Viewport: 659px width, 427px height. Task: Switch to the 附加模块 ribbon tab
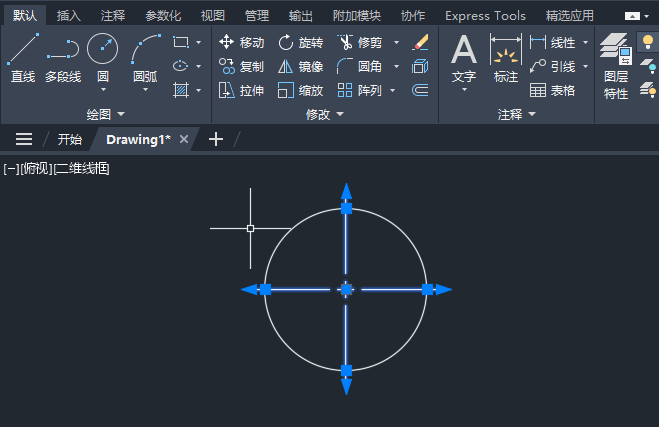[357, 16]
